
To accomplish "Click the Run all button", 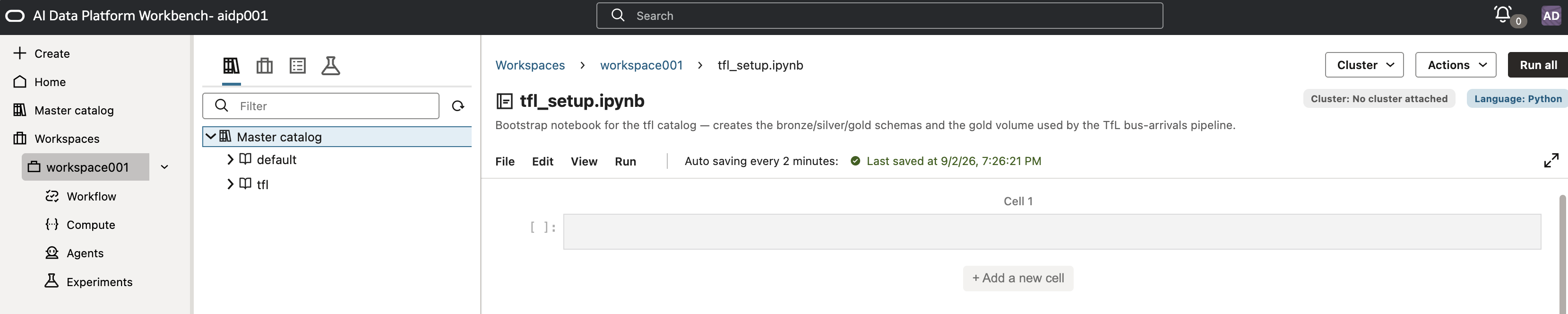I will tap(1538, 64).
